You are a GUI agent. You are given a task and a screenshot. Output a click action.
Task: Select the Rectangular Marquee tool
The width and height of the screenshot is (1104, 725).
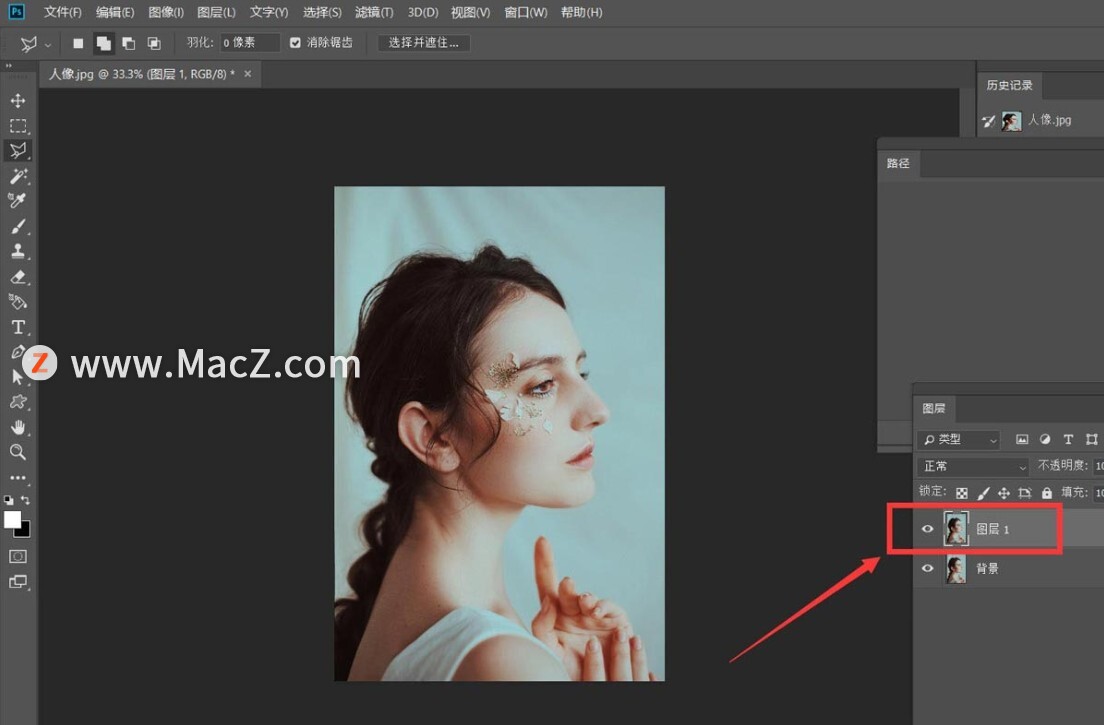17,125
